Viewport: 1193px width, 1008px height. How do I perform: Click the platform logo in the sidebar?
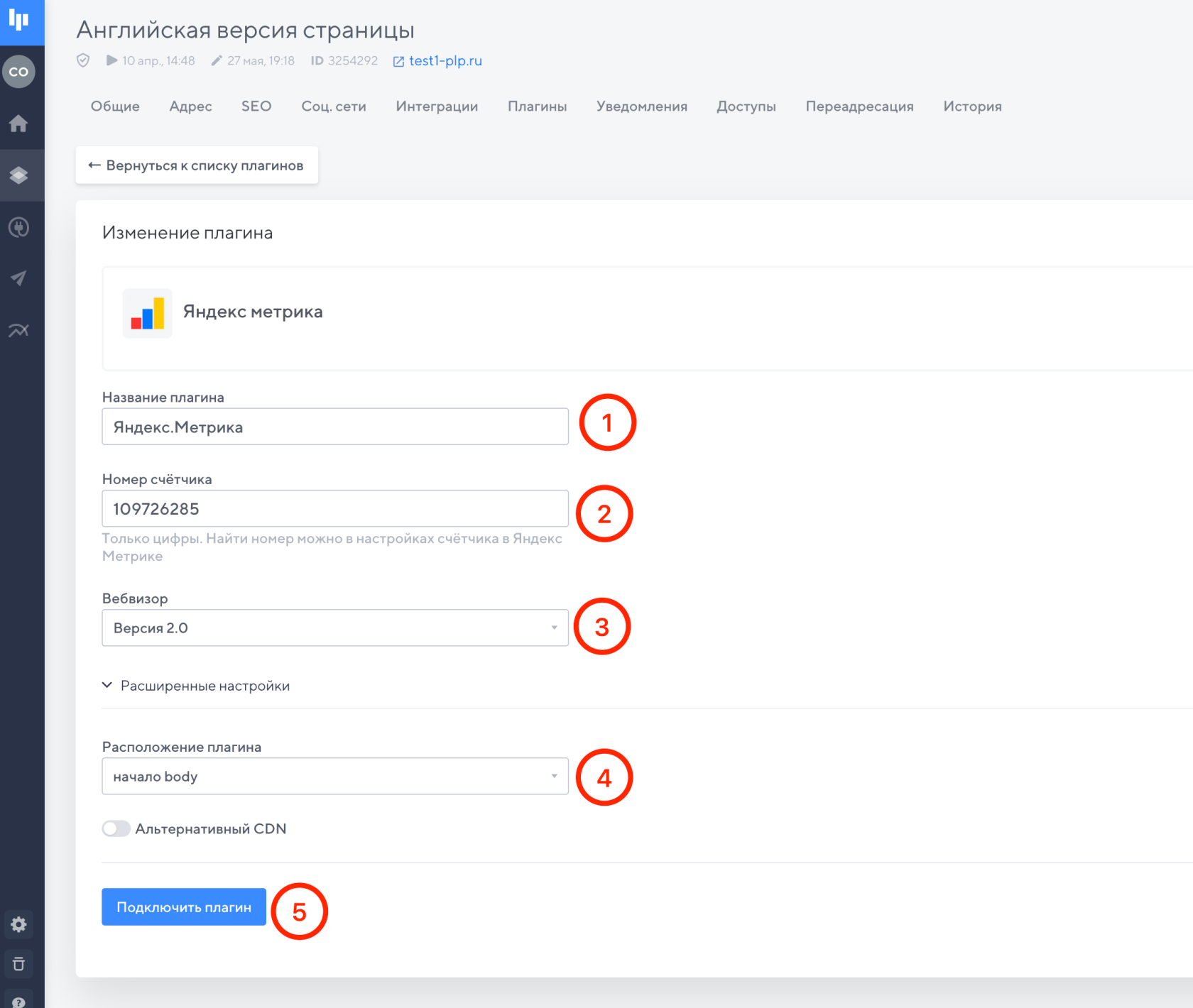[x=19, y=21]
